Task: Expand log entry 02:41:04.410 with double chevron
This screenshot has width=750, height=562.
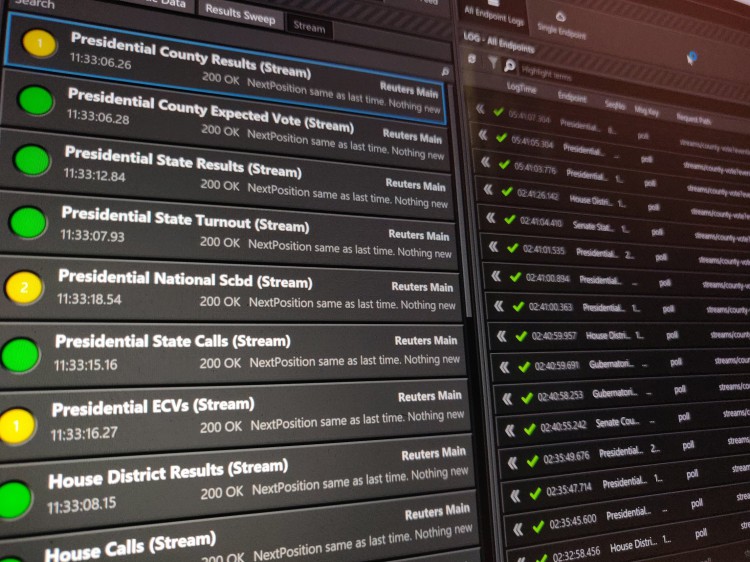Action: [491, 218]
